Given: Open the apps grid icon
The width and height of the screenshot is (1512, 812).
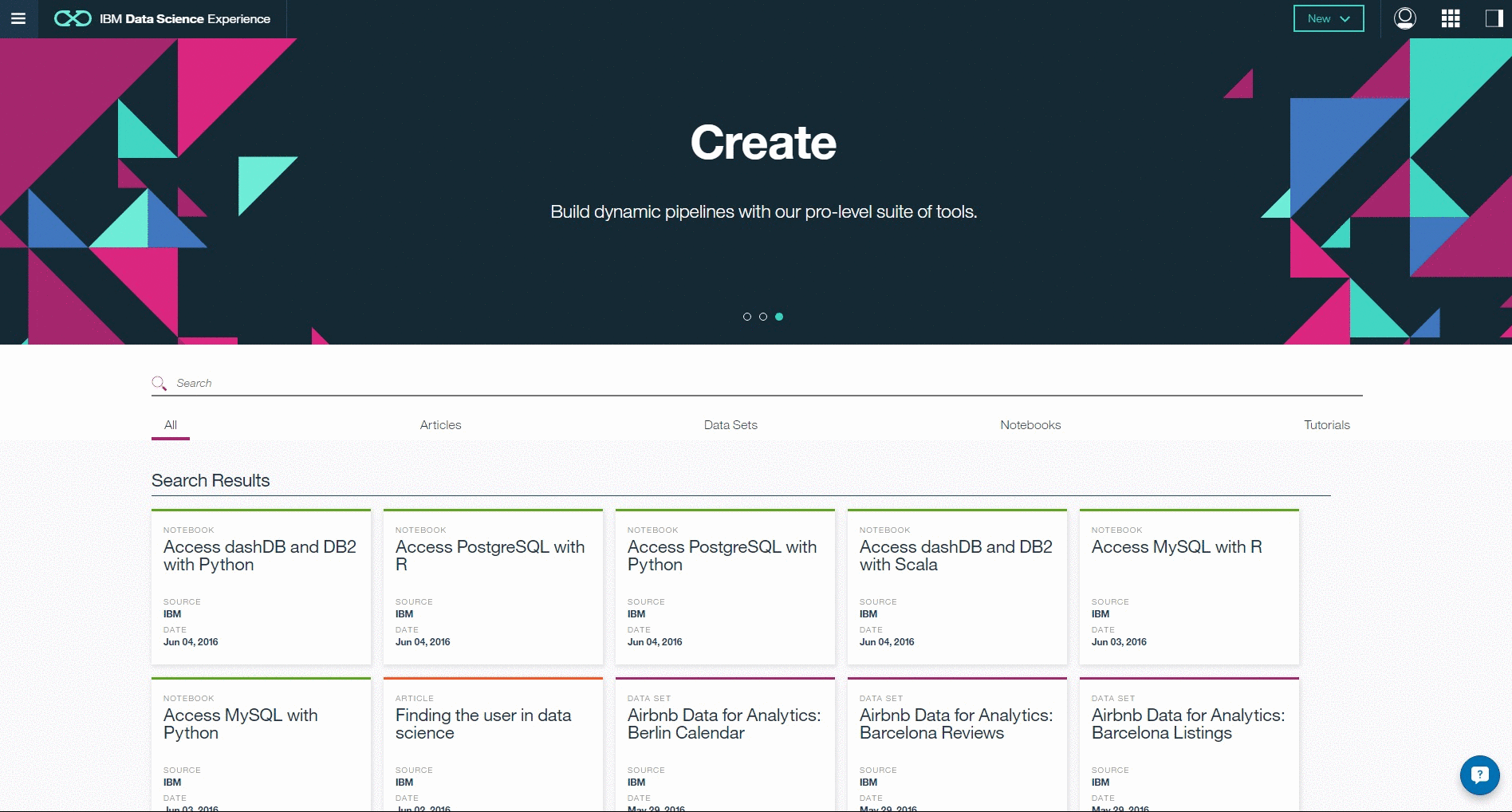Looking at the screenshot, I should coord(1451,18).
